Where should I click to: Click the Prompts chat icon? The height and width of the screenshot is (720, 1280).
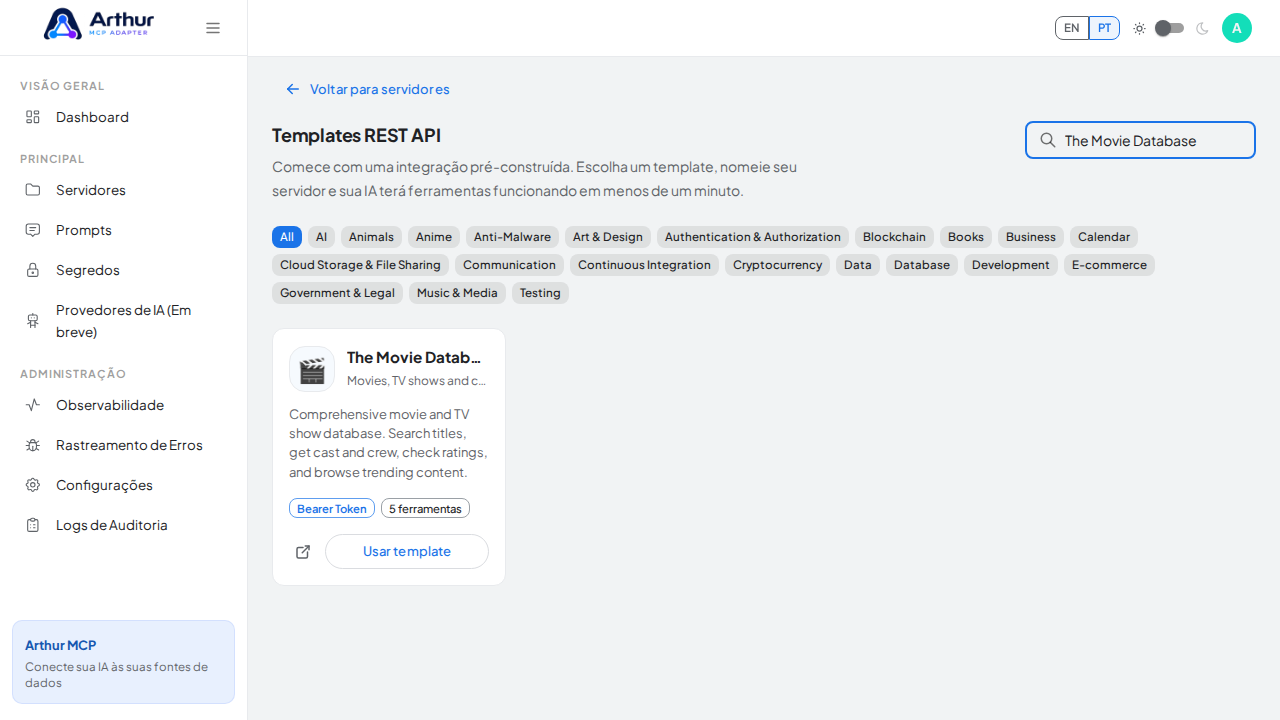(x=33, y=230)
